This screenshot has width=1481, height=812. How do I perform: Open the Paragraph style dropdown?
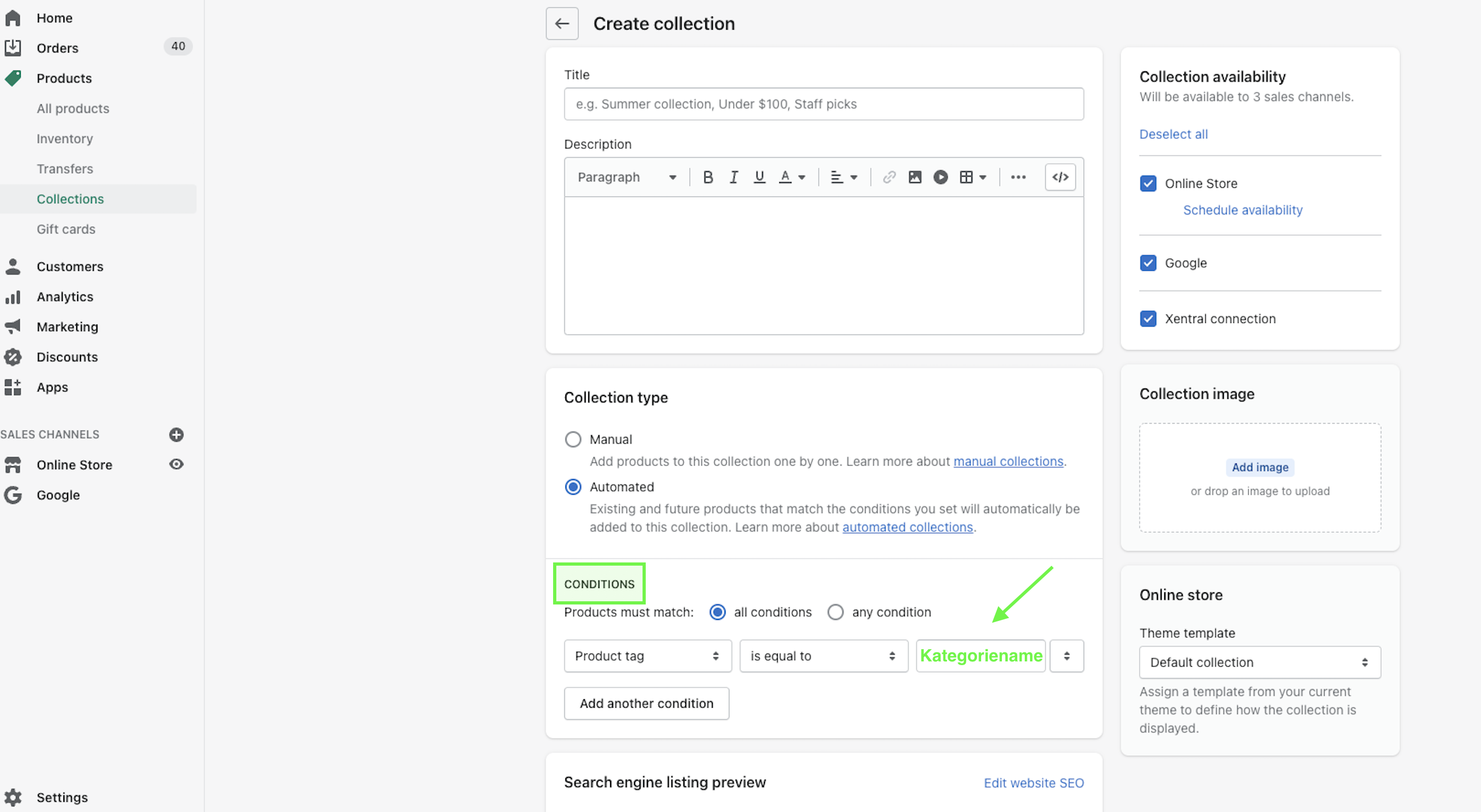pyautogui.click(x=626, y=177)
